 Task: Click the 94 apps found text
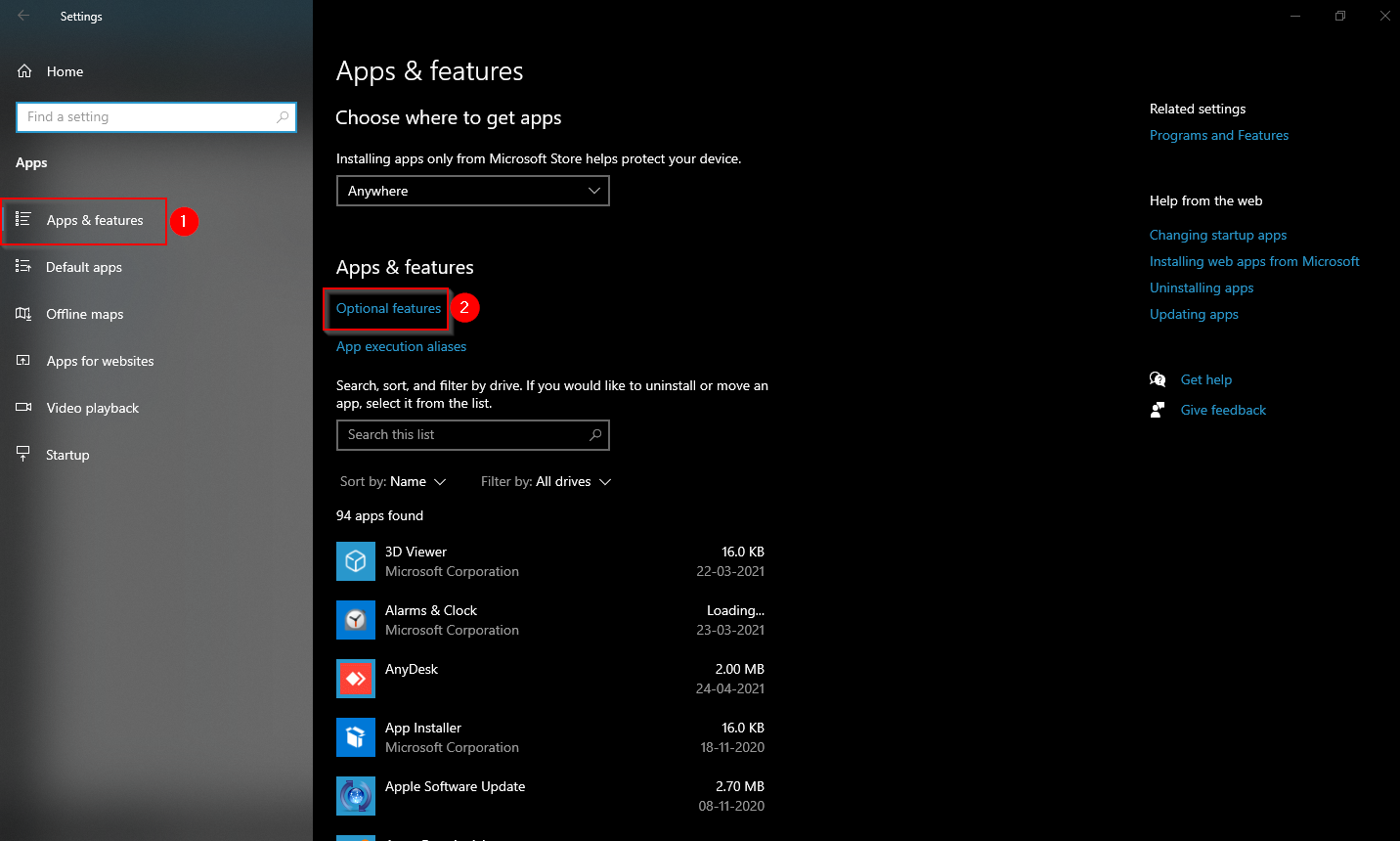379,515
